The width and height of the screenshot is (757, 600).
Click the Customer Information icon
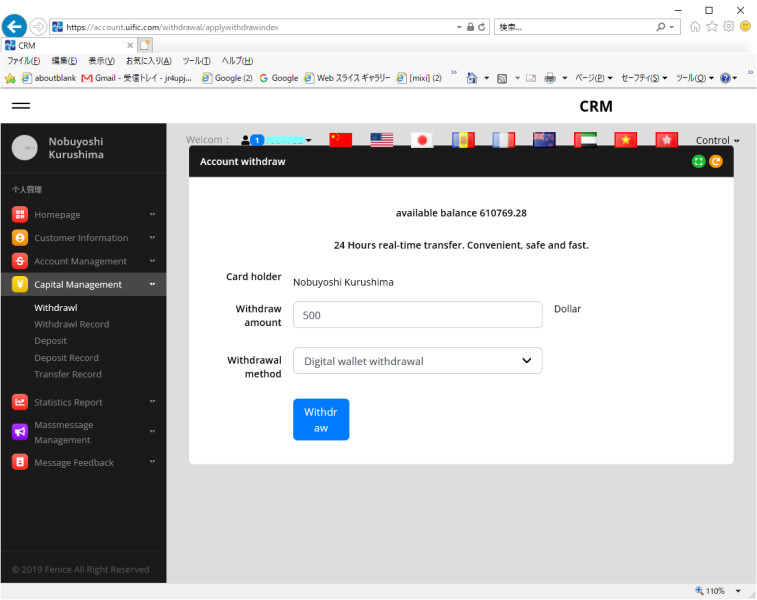click(20, 238)
